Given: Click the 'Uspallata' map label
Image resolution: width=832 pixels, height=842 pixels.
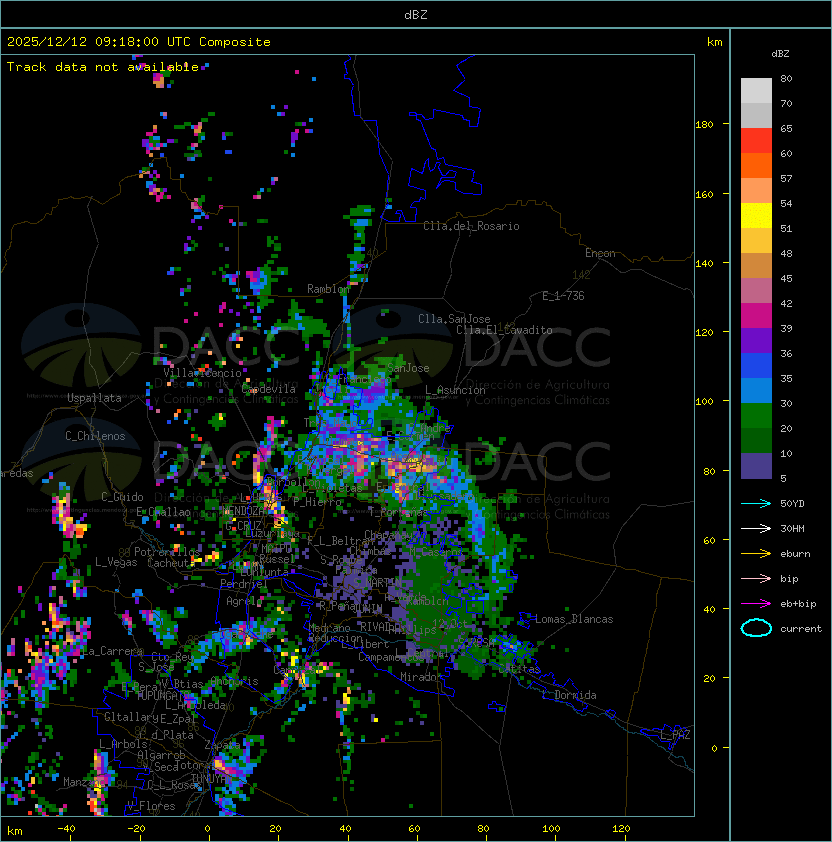Looking at the screenshot, I should 94,398.
